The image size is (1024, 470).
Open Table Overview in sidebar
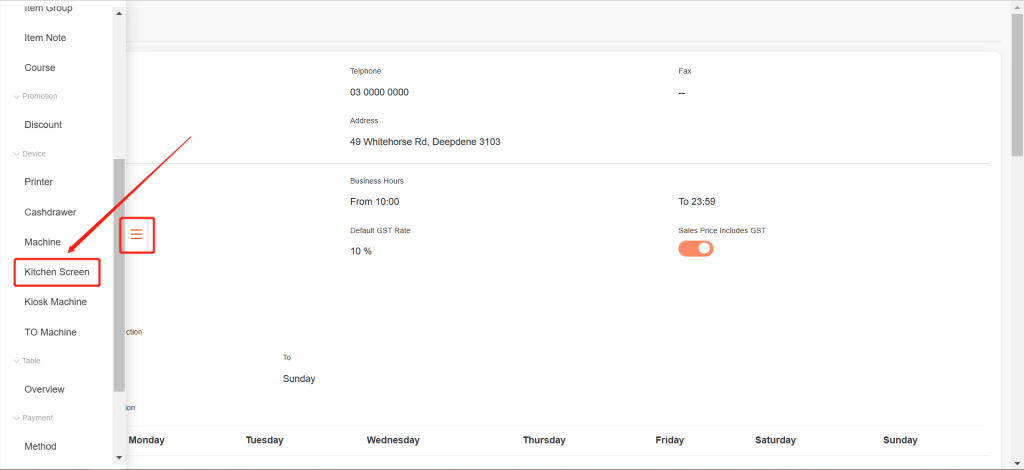(44, 389)
